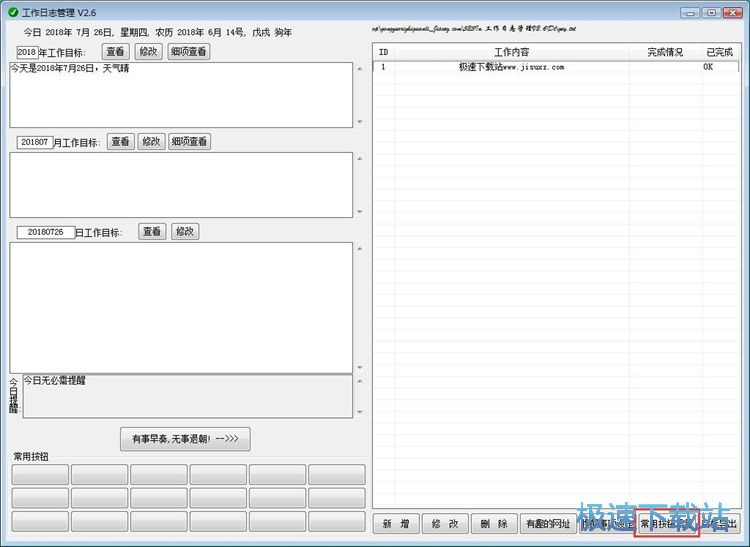This screenshot has width=750, height=547.
Task: Click 修改 beside 日工作目标
Action: 185,231
